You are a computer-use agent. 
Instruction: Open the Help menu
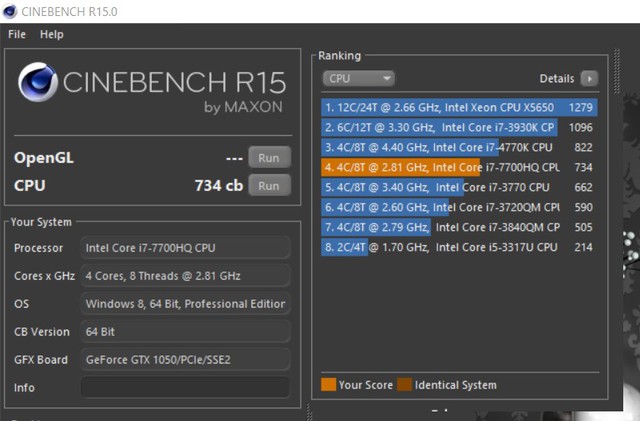coord(51,34)
